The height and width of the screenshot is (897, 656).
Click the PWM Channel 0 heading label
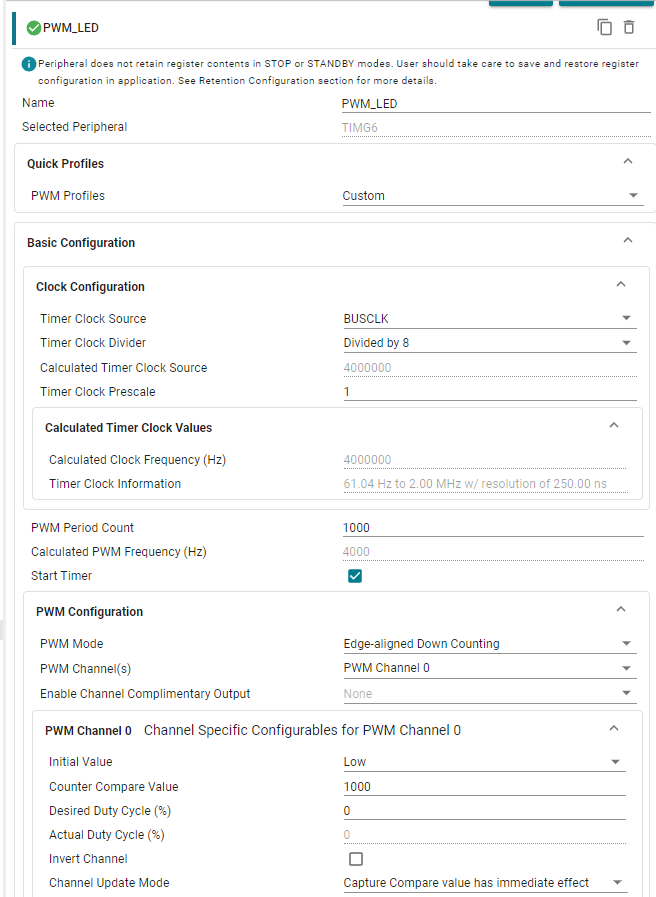[x=88, y=731]
